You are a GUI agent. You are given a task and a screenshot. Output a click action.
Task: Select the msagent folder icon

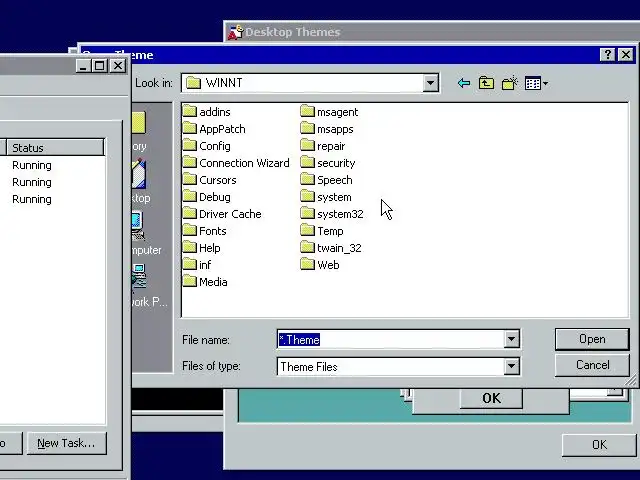pyautogui.click(x=307, y=111)
